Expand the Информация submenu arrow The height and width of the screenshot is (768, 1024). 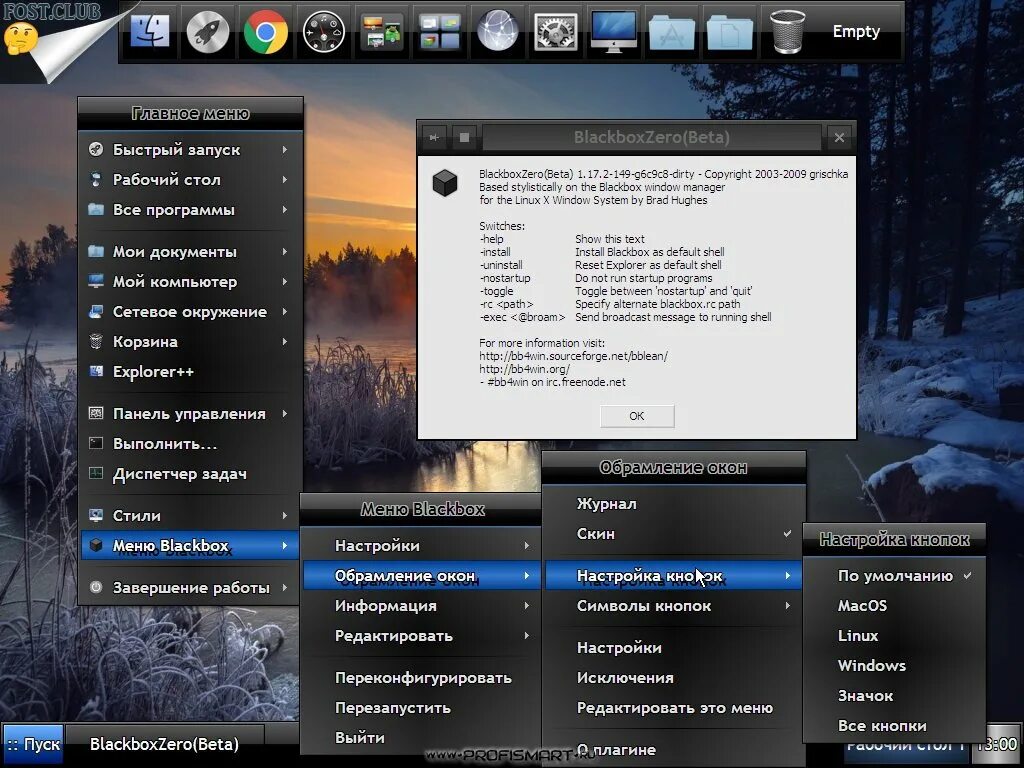tap(526, 605)
